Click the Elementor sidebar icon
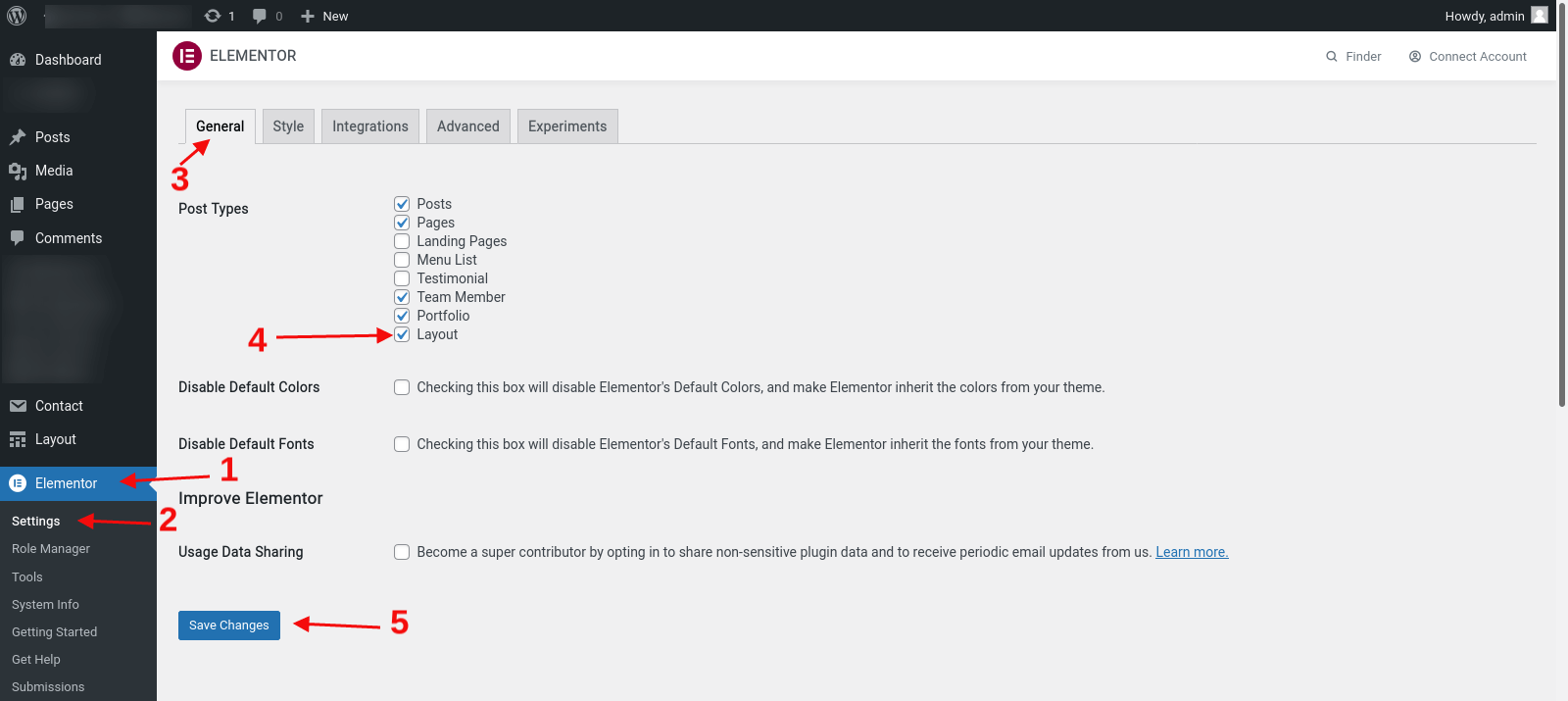Image resolution: width=1568 pixels, height=701 pixels. [18, 483]
